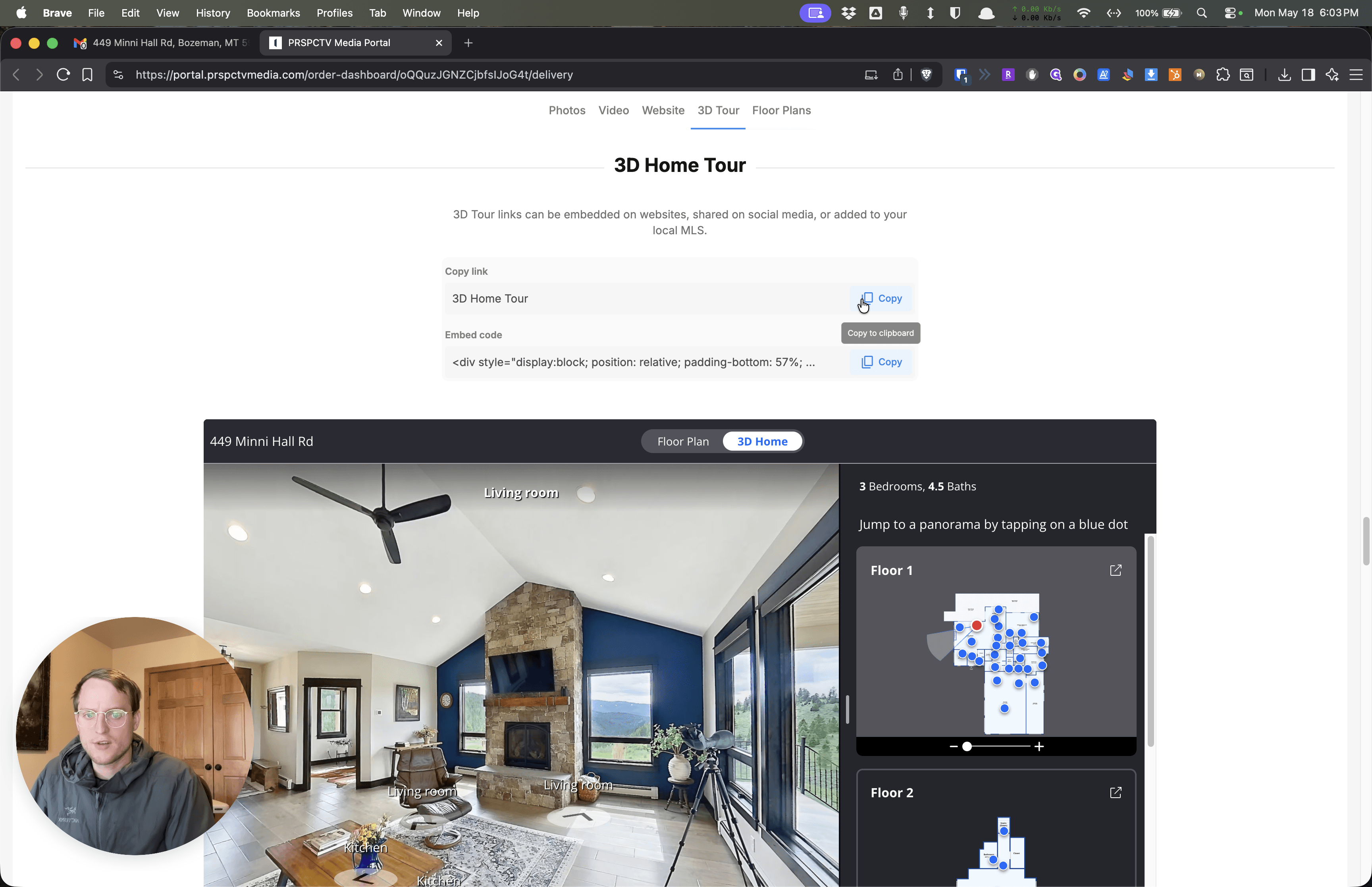Go back to previous page
The image size is (1372, 887).
point(16,74)
